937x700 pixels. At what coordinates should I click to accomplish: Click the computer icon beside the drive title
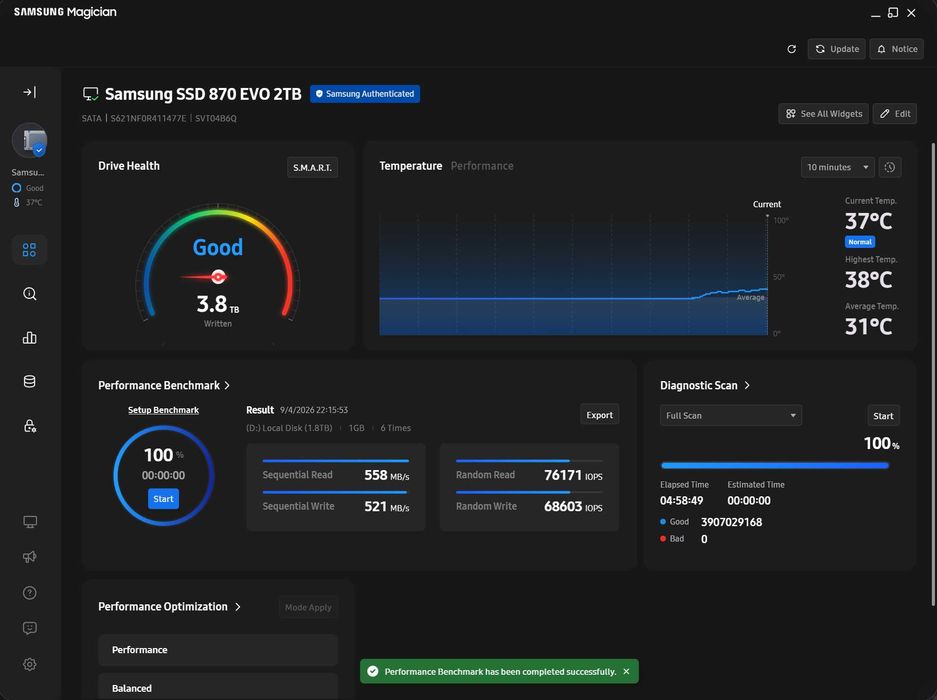pos(91,94)
